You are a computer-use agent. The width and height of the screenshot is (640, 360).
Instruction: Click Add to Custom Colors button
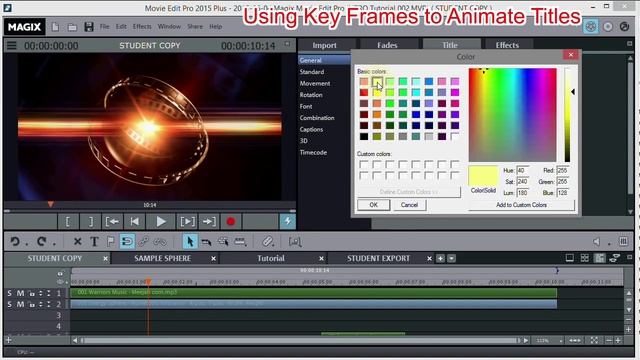click(521, 205)
